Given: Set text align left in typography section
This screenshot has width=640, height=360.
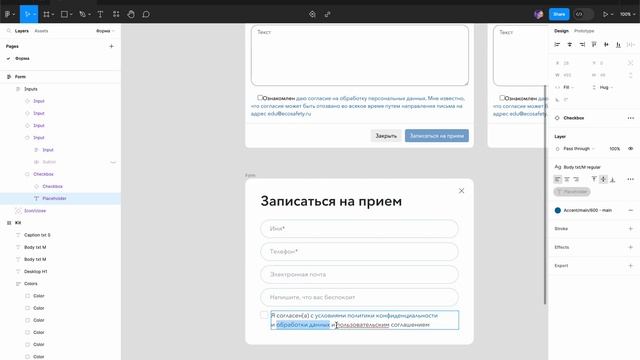Looking at the screenshot, I should pyautogui.click(x=558, y=179).
